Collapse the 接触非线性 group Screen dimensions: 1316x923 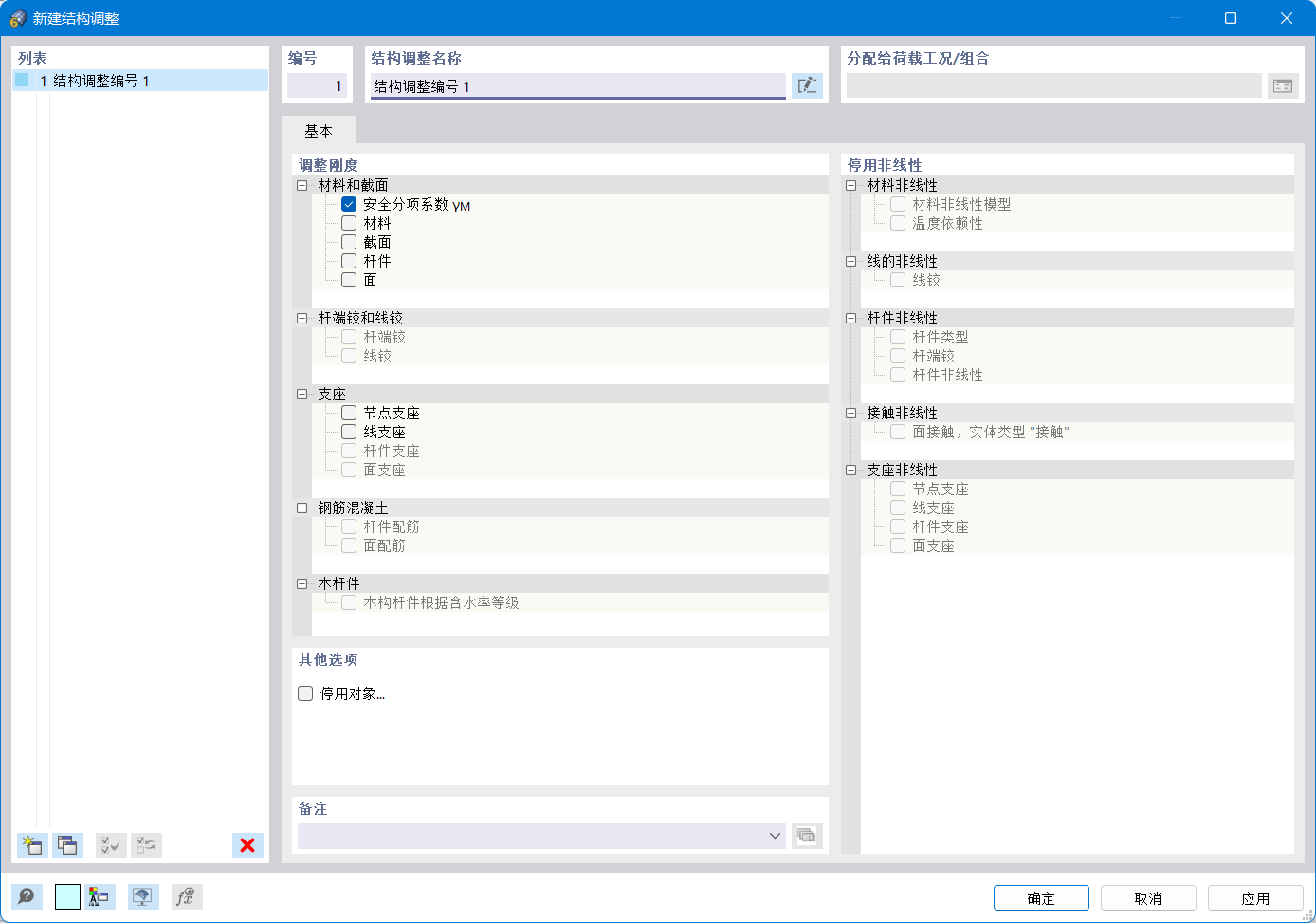coord(851,413)
